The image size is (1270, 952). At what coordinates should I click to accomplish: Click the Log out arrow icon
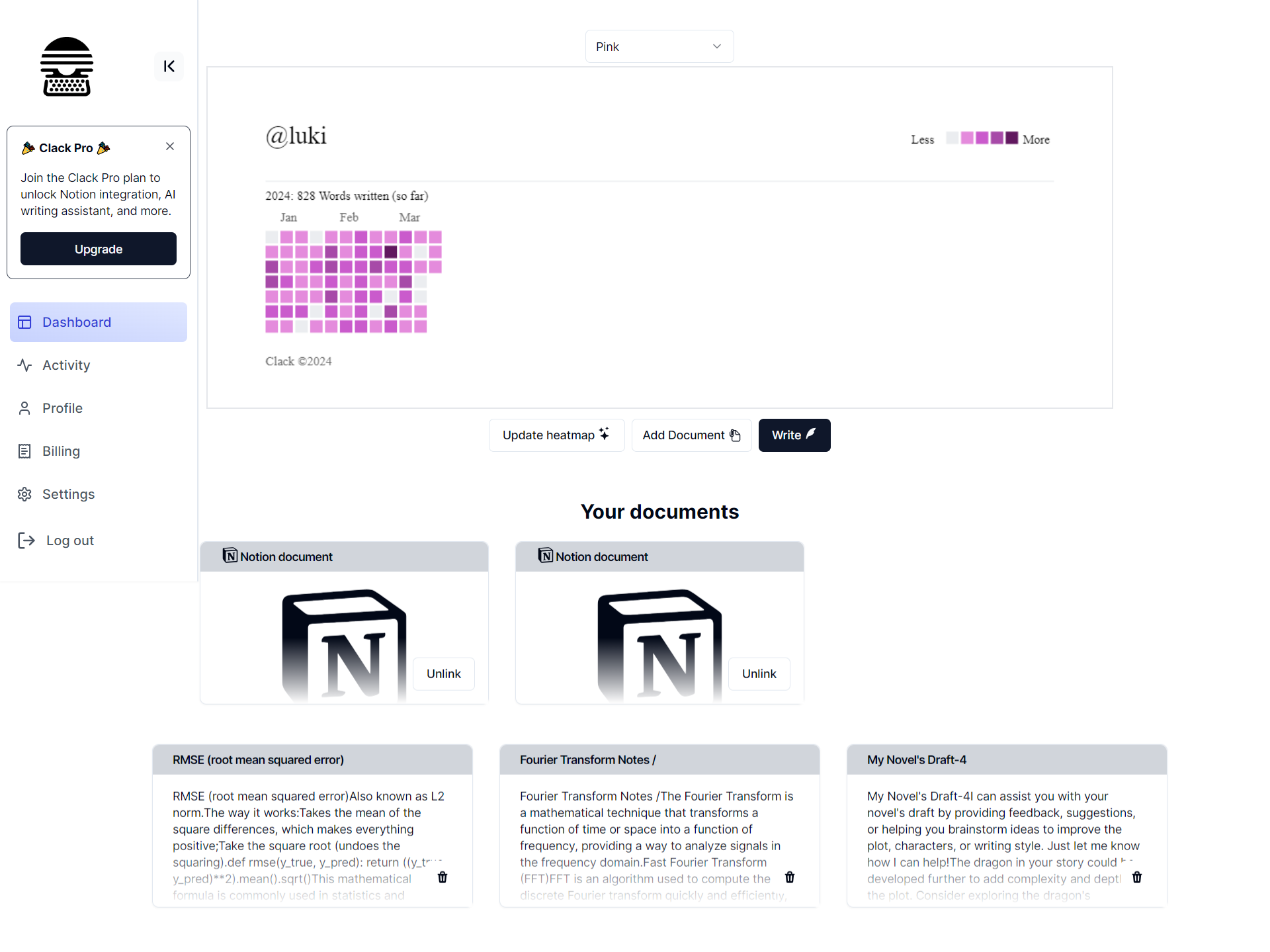click(26, 540)
